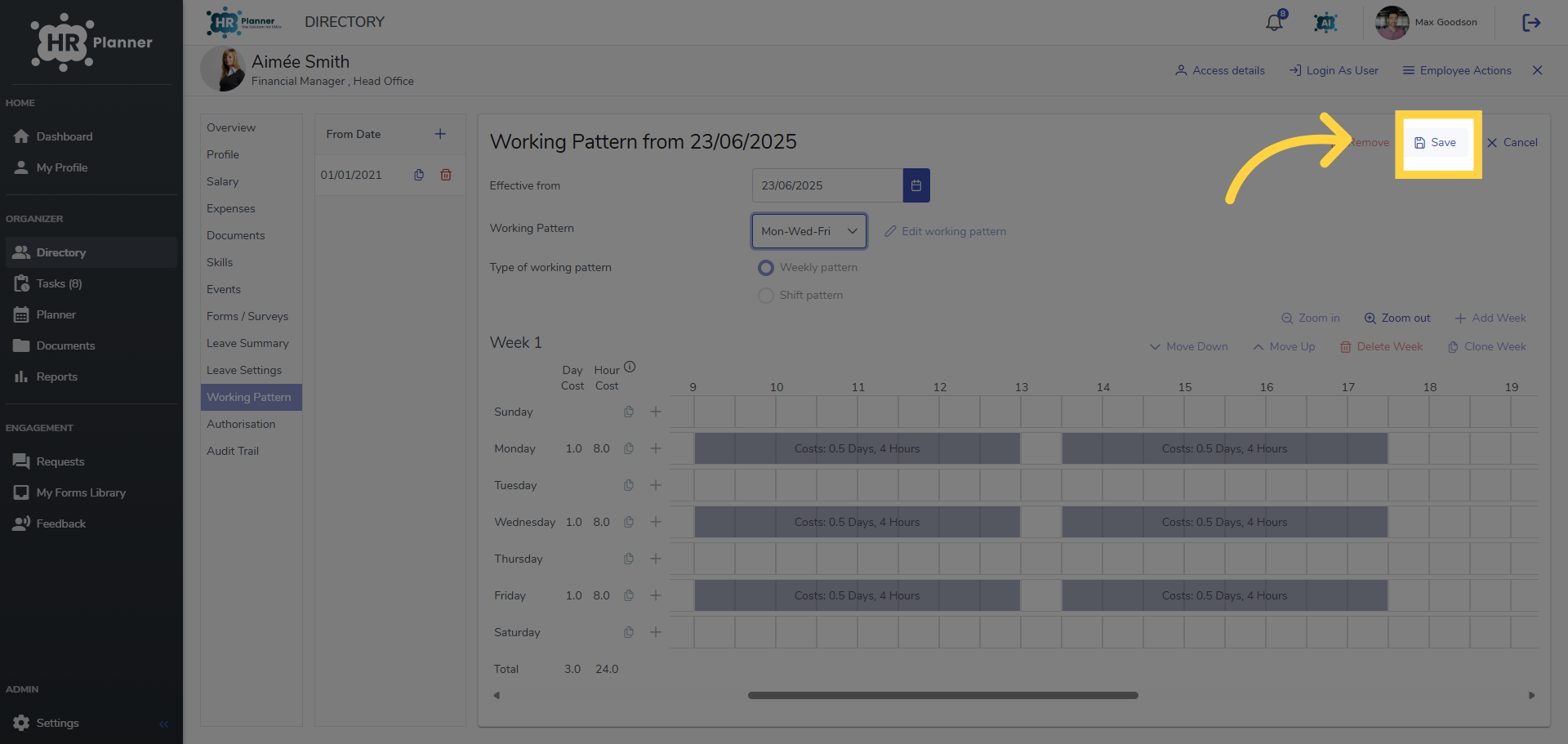The width and height of the screenshot is (1568, 744).
Task: Select the Shift pattern radio option
Action: [766, 296]
